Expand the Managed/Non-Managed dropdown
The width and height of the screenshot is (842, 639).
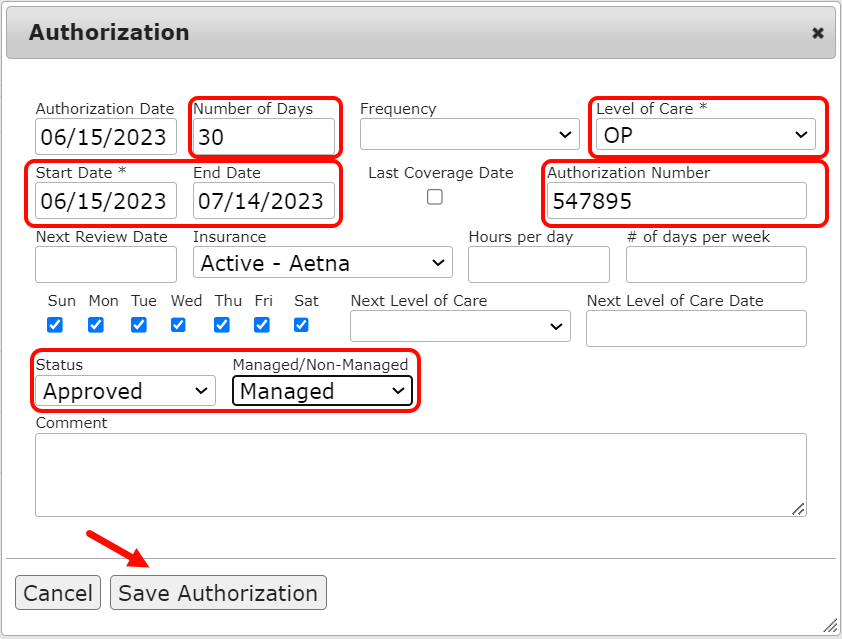pos(322,391)
